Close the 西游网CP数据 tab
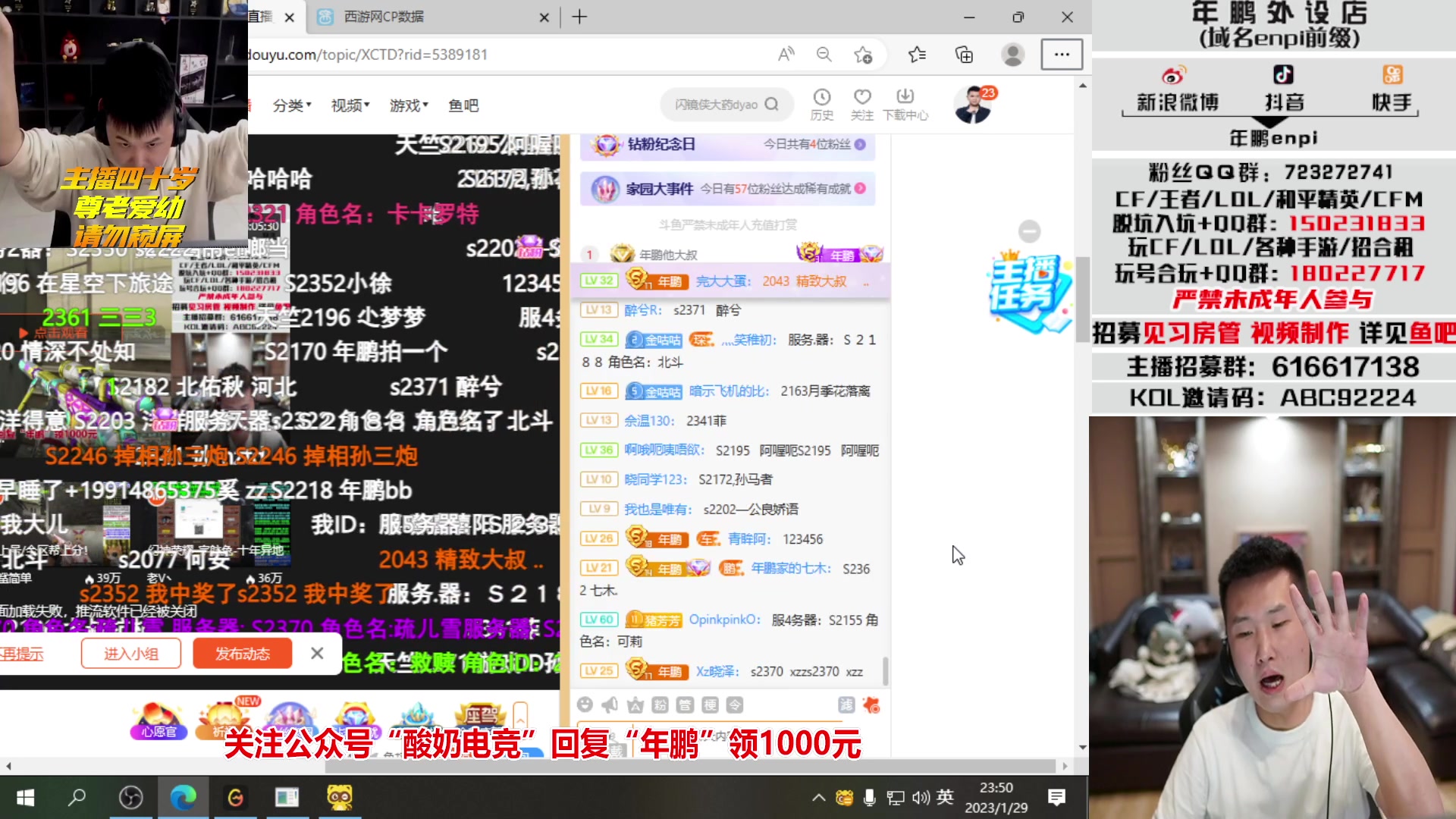Image resolution: width=1456 pixels, height=819 pixels. 544,17
